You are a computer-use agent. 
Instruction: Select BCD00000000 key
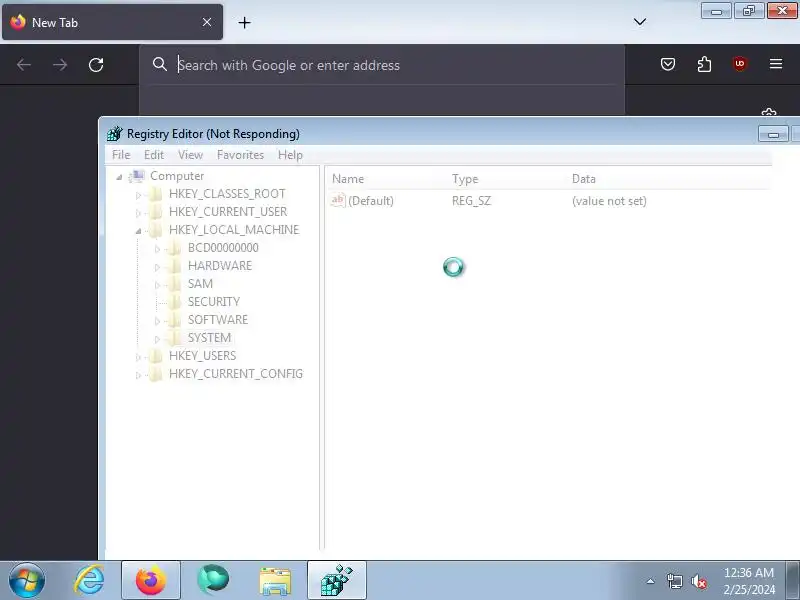[223, 247]
